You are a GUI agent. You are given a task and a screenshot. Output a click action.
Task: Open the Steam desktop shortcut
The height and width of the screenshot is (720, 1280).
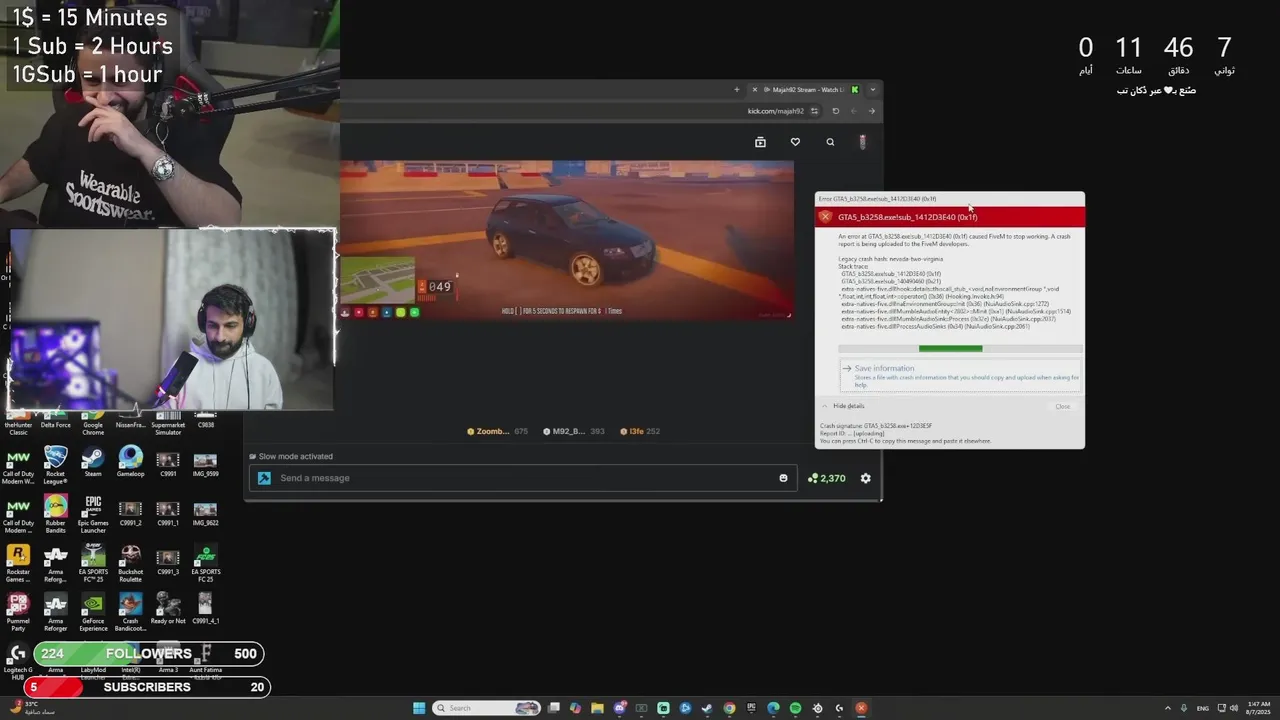point(93,463)
